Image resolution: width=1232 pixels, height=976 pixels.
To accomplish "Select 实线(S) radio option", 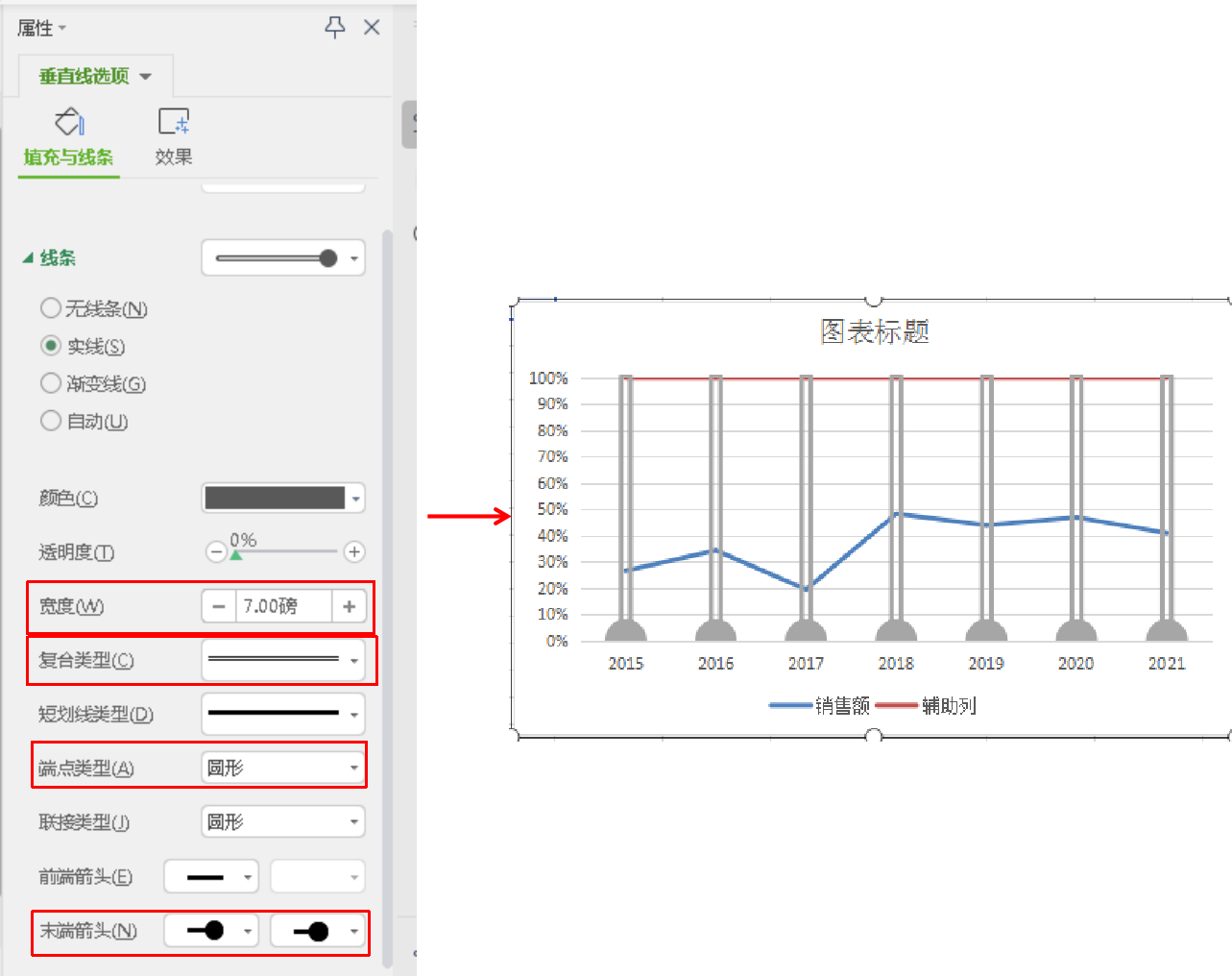I will click(x=51, y=345).
